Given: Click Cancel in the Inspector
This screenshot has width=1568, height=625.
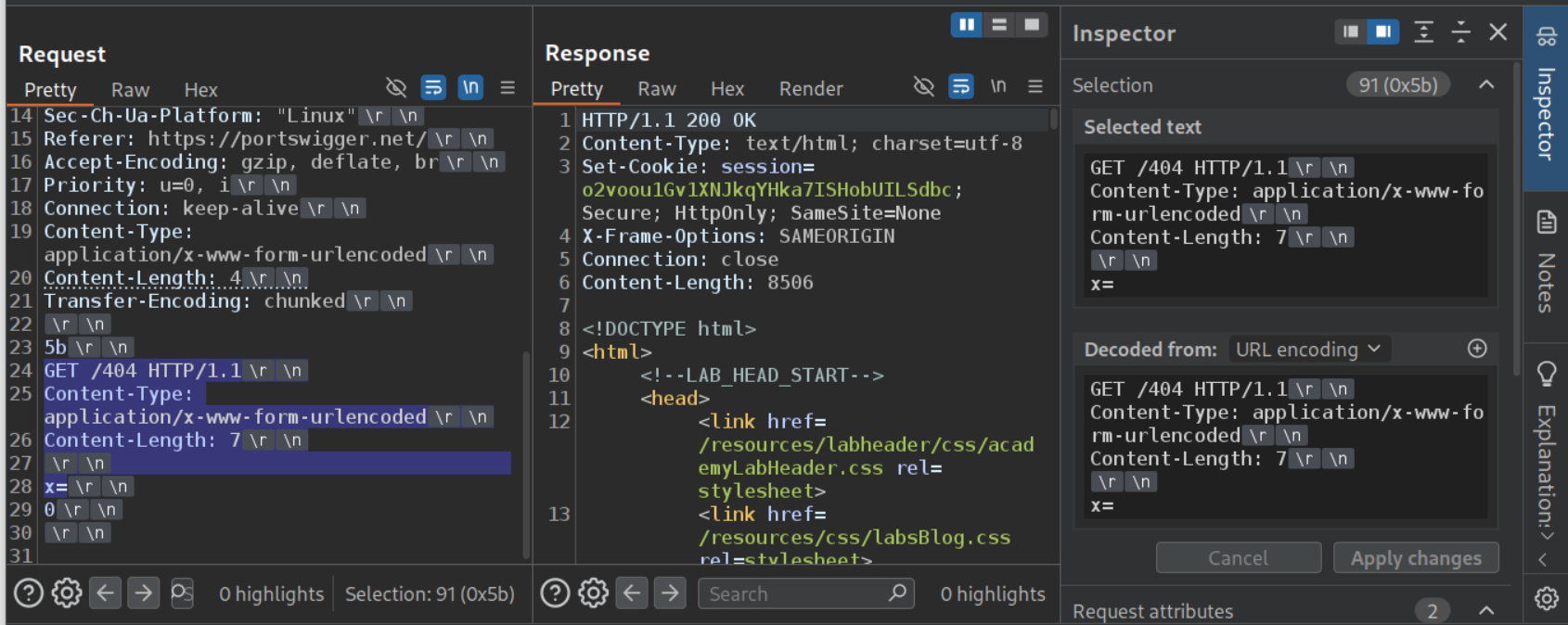Looking at the screenshot, I should 1238,558.
